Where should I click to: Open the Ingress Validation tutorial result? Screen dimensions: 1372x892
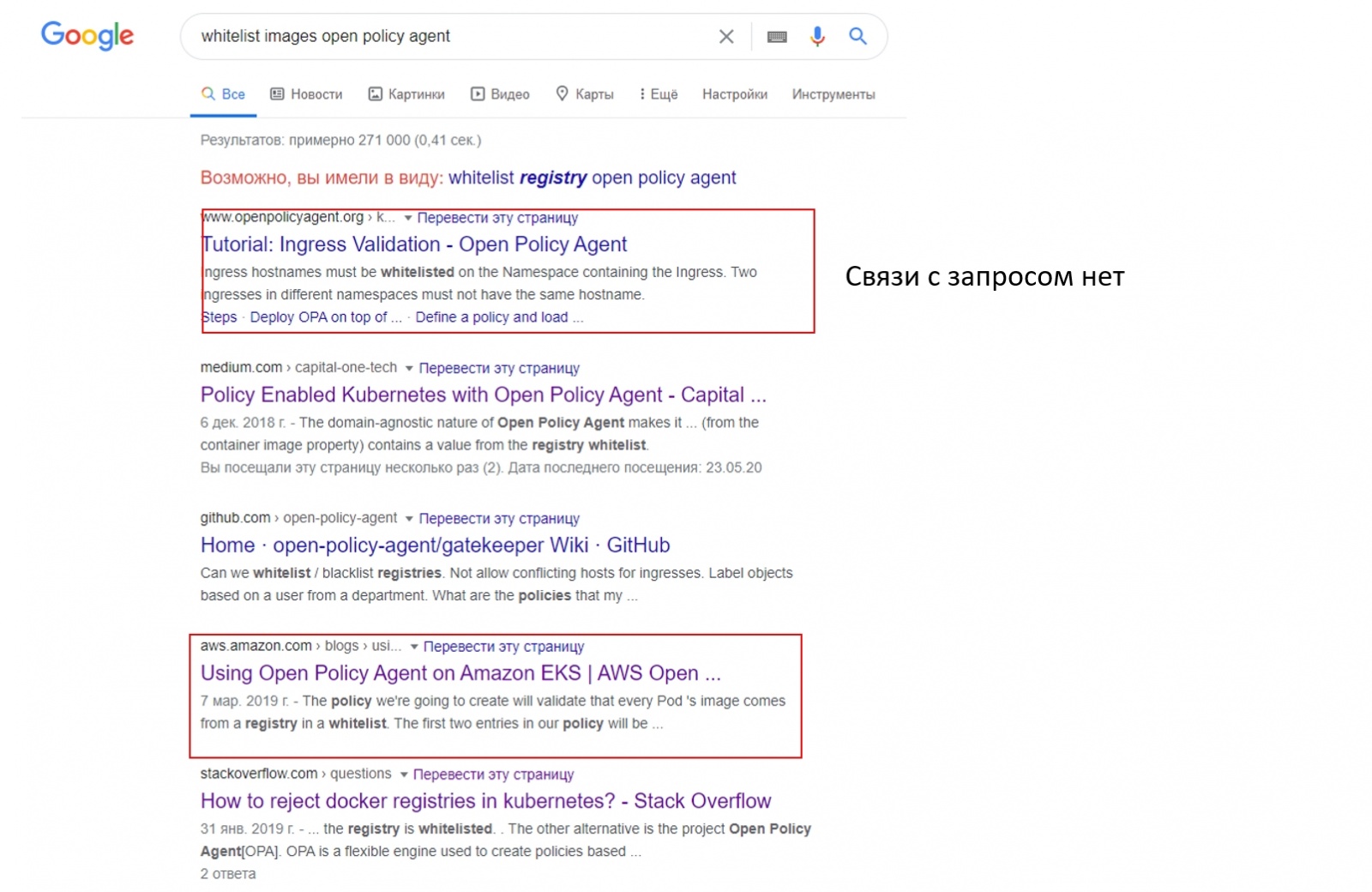[x=413, y=244]
